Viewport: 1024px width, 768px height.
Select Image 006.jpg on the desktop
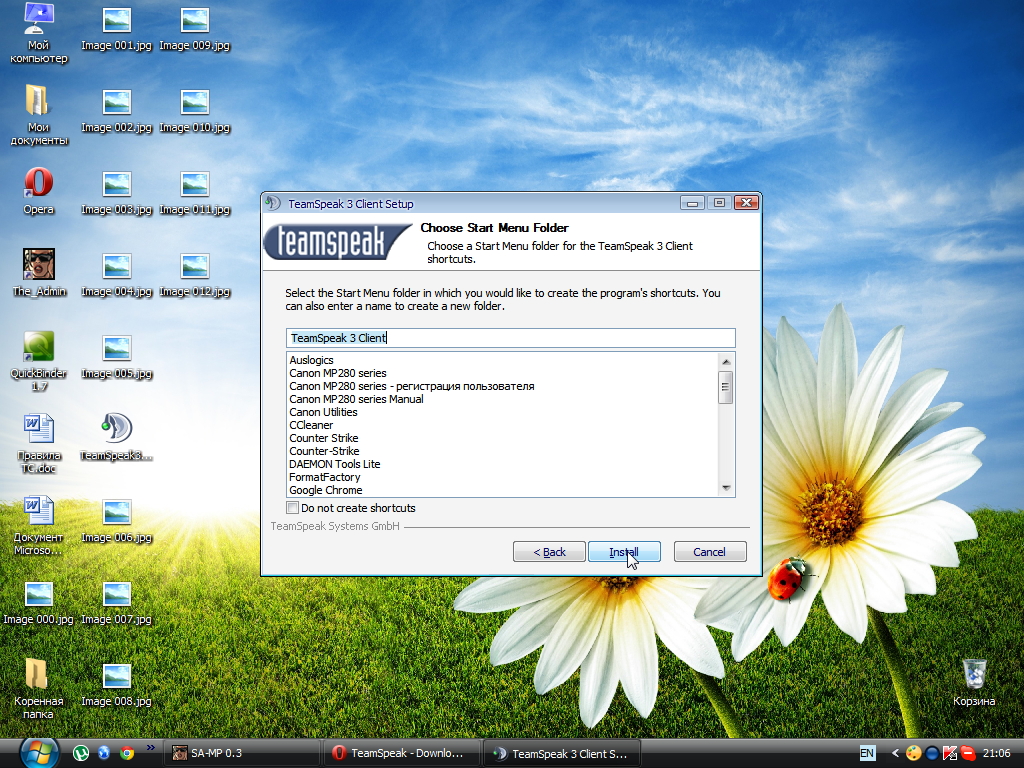(116, 520)
